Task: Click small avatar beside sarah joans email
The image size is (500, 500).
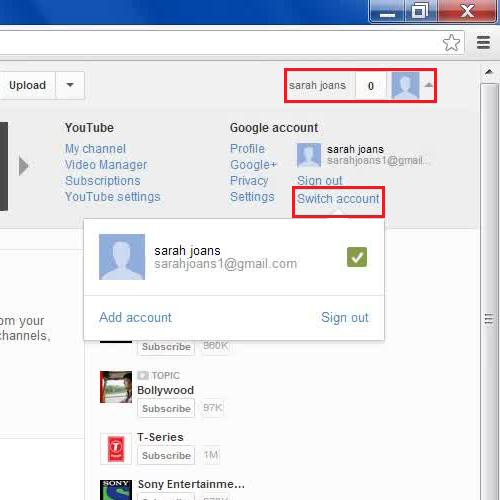Action: [309, 155]
